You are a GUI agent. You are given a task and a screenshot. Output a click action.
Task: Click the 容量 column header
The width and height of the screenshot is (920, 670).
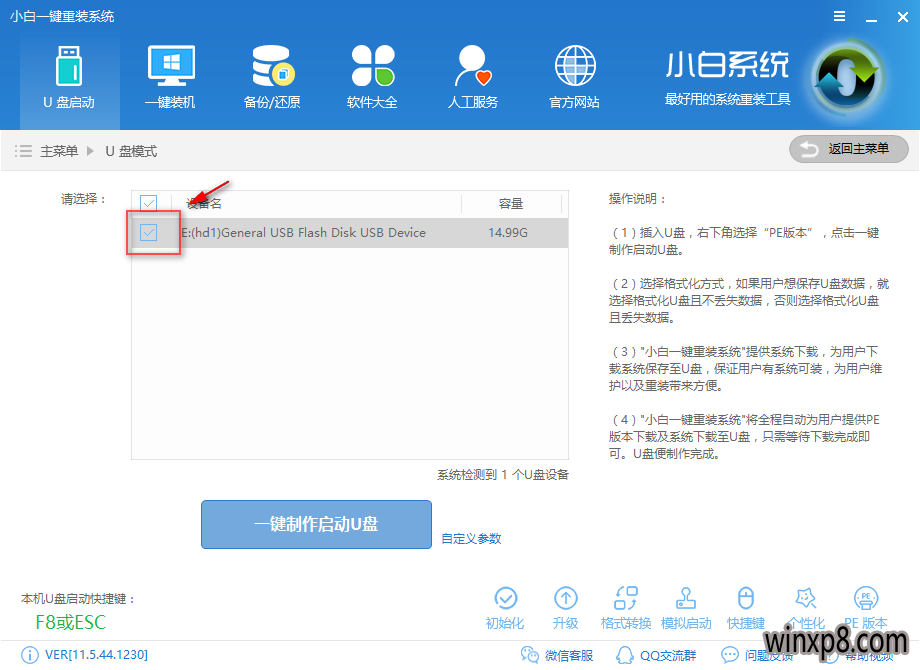pyautogui.click(x=510, y=204)
